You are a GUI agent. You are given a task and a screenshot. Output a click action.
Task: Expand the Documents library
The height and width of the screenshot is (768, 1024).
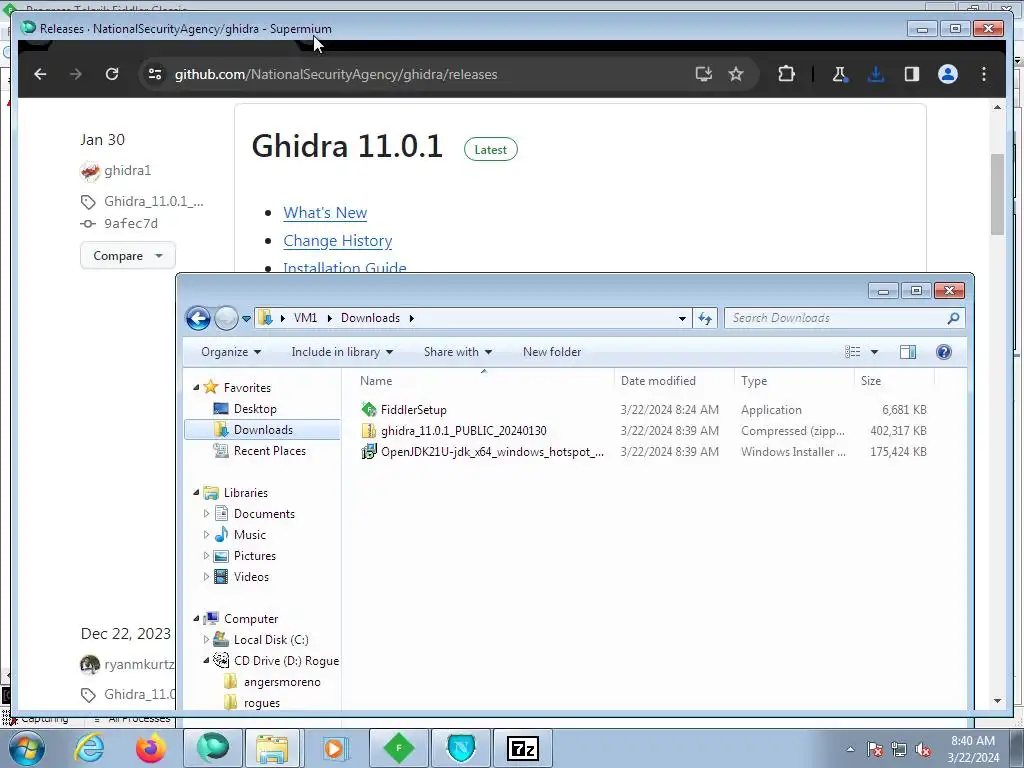click(206, 513)
